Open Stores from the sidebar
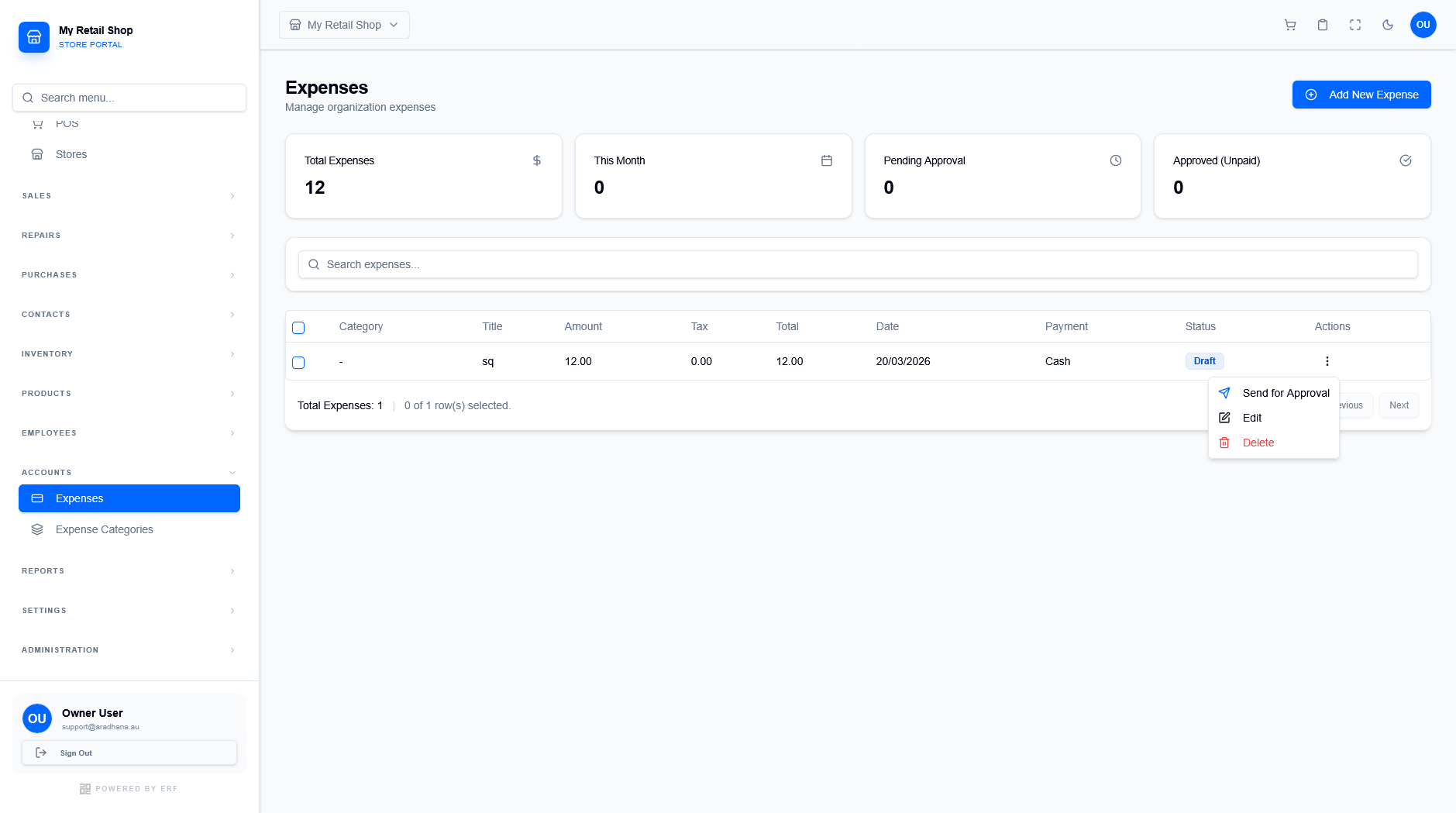The image size is (1456, 813). [x=71, y=154]
